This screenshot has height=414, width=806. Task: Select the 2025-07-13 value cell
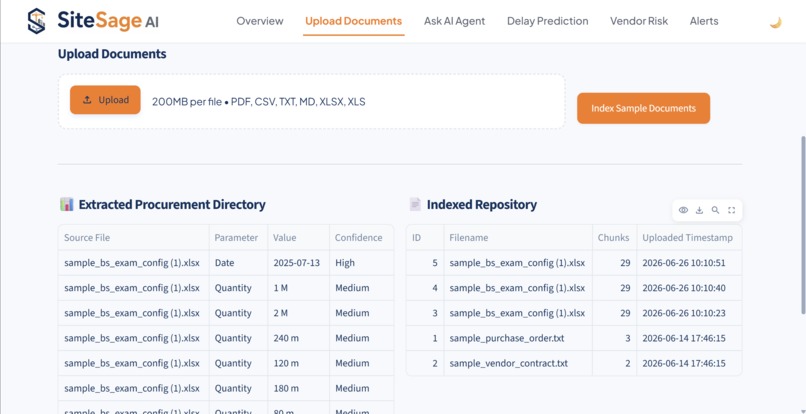pos(298,263)
